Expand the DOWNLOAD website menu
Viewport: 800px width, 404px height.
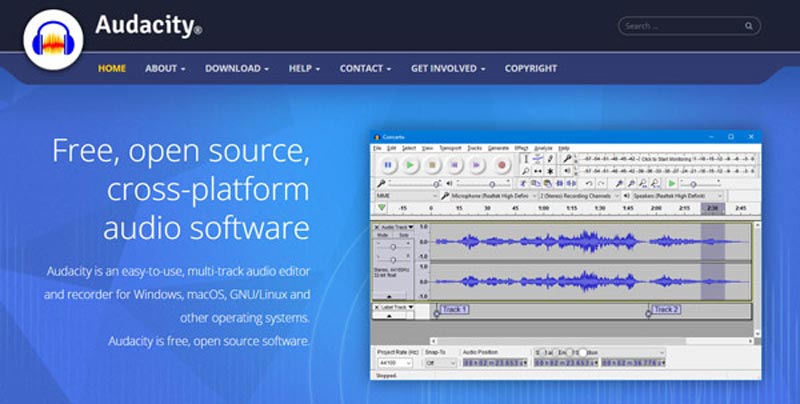237,68
